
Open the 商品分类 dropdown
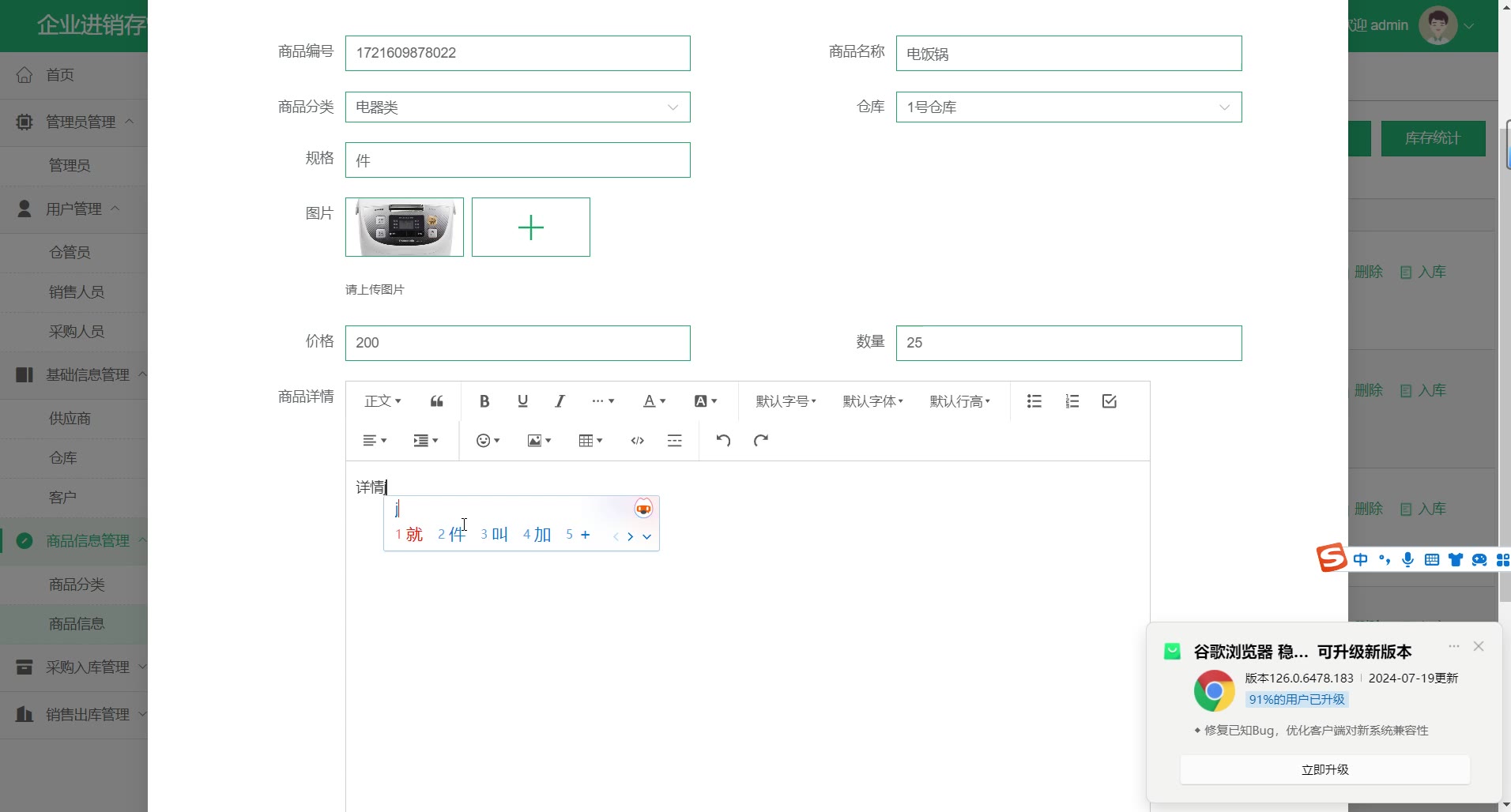517,107
